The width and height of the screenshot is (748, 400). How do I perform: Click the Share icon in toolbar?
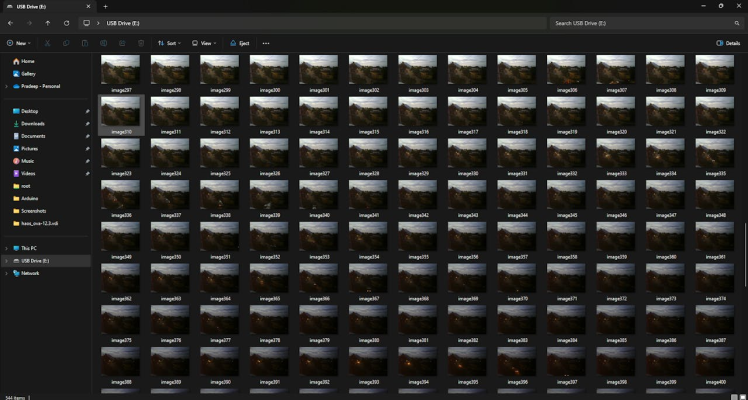[122, 43]
